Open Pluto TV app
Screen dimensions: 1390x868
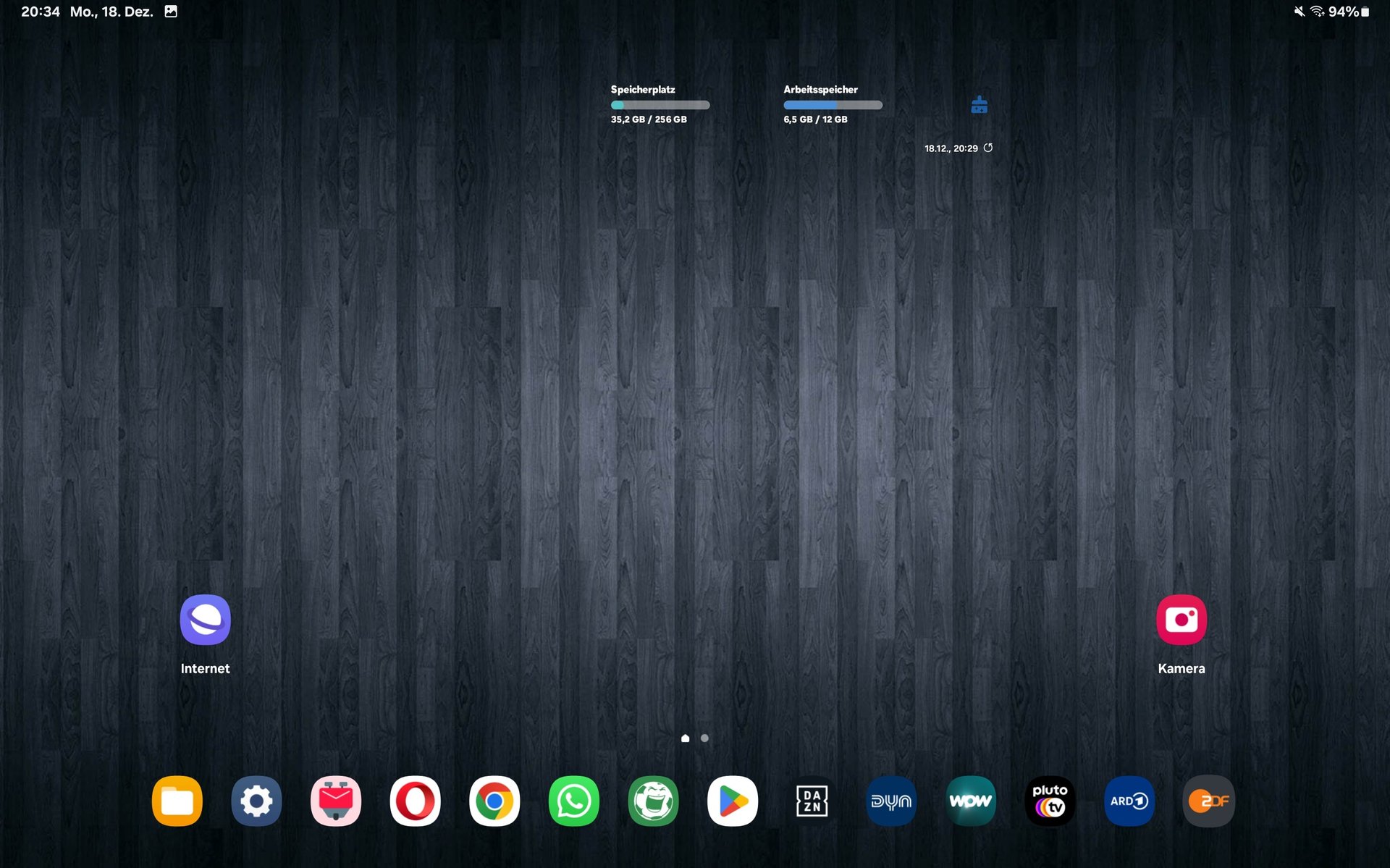(x=1050, y=801)
